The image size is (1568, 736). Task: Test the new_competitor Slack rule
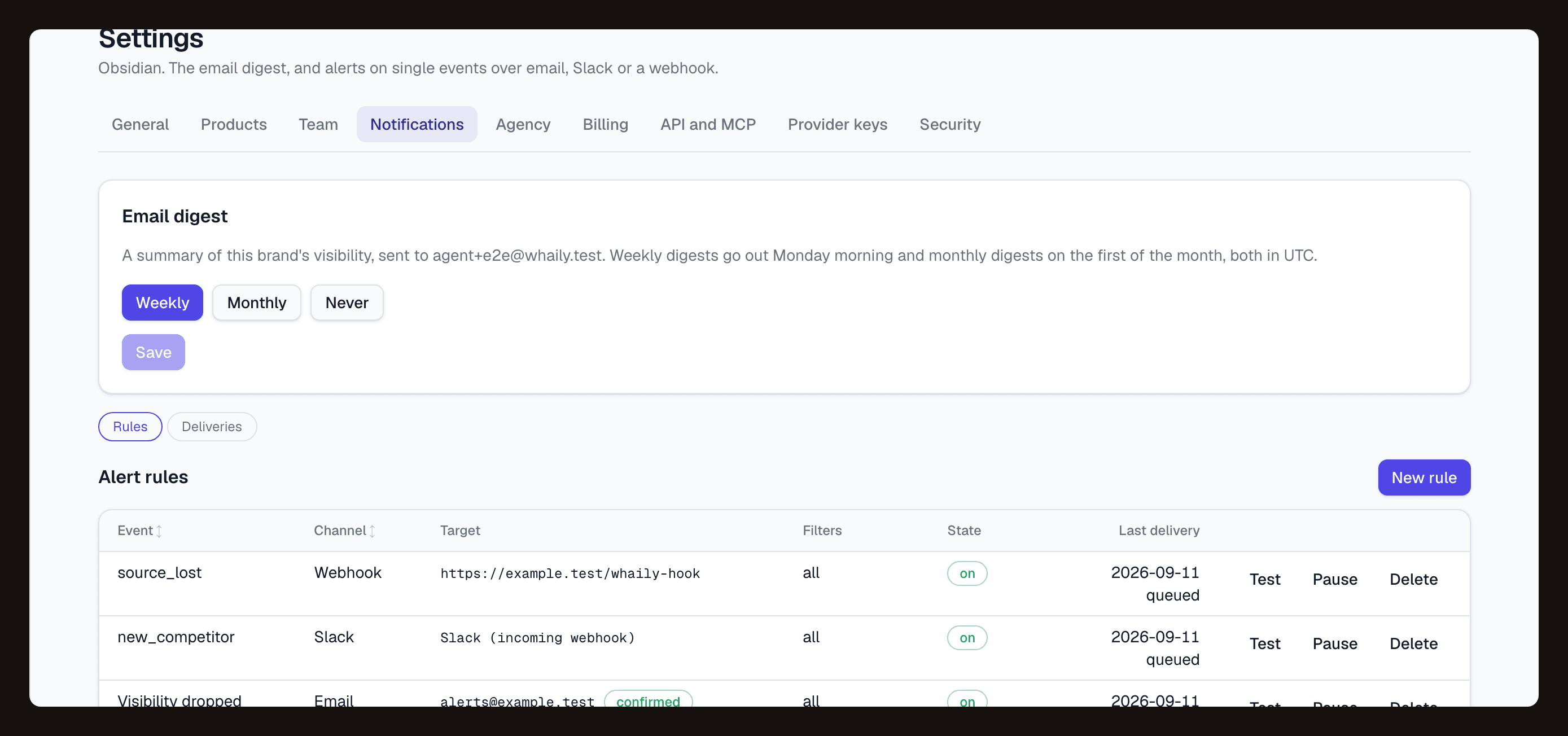point(1265,644)
